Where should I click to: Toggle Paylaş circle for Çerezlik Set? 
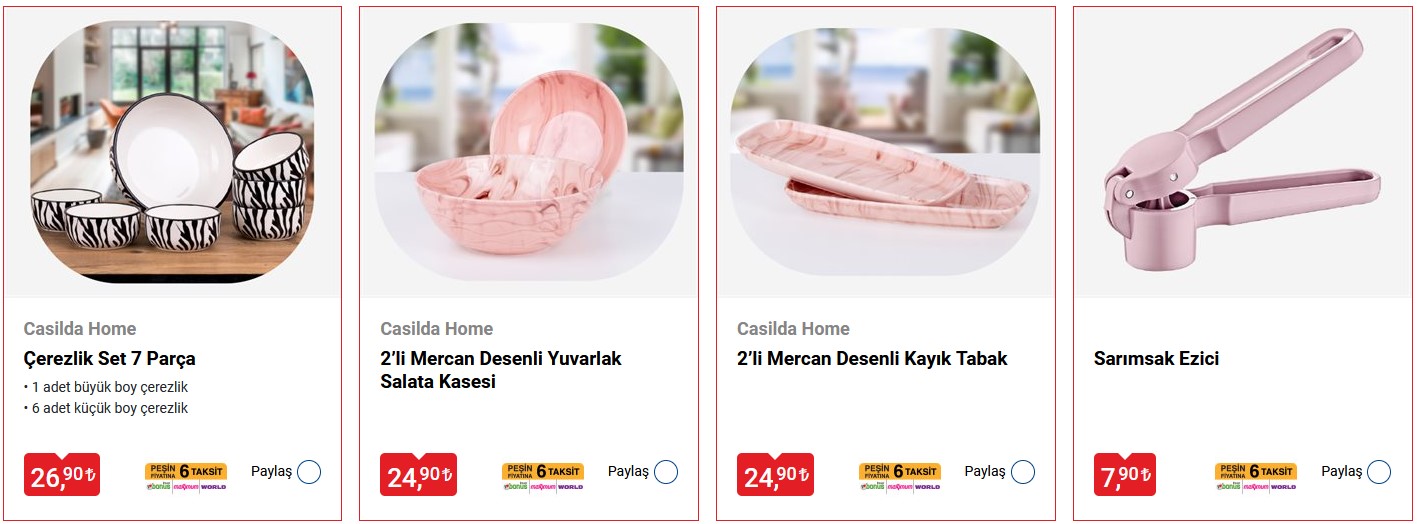(x=309, y=472)
